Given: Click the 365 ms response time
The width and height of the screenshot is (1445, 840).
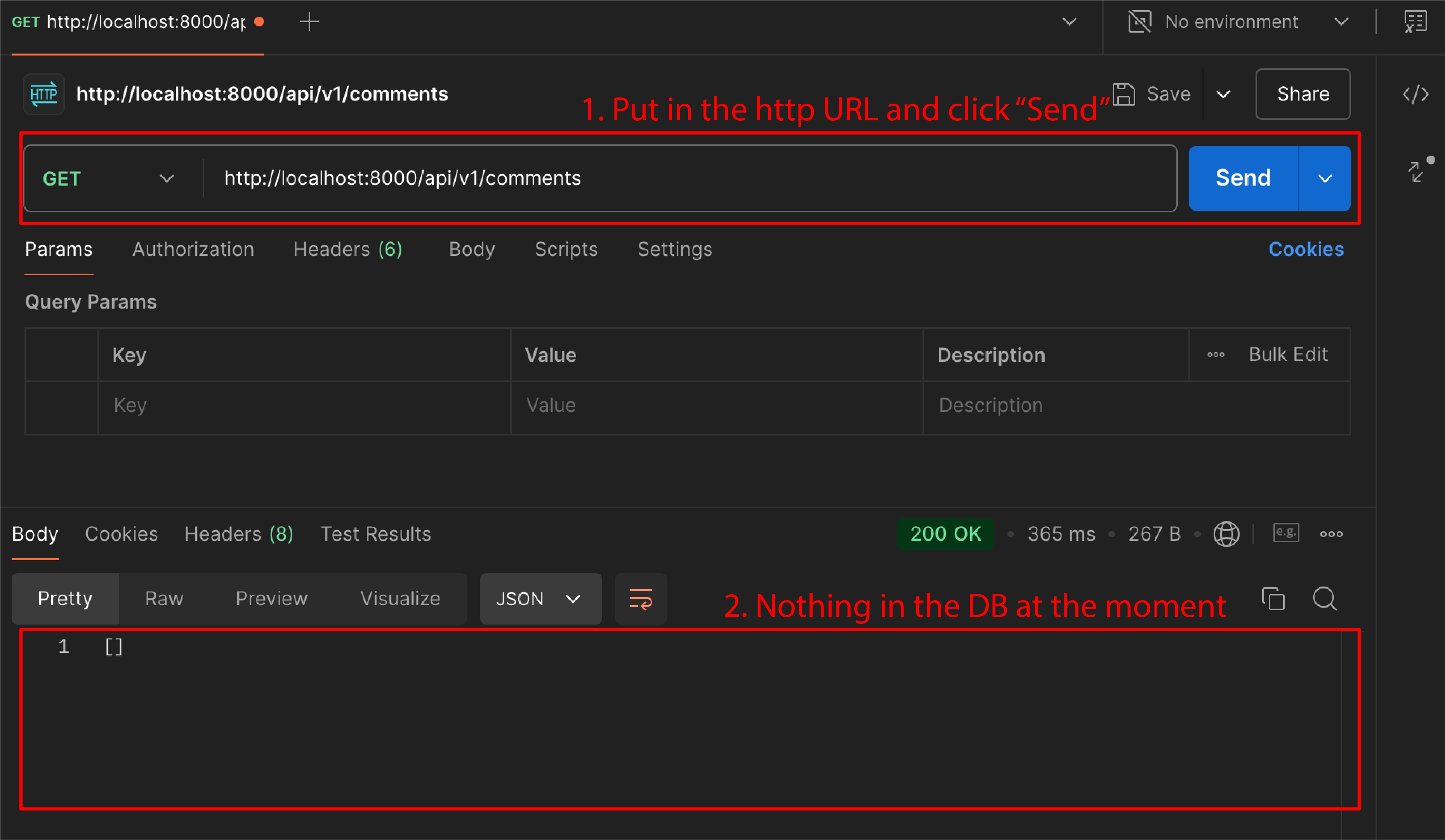Looking at the screenshot, I should tap(1061, 534).
